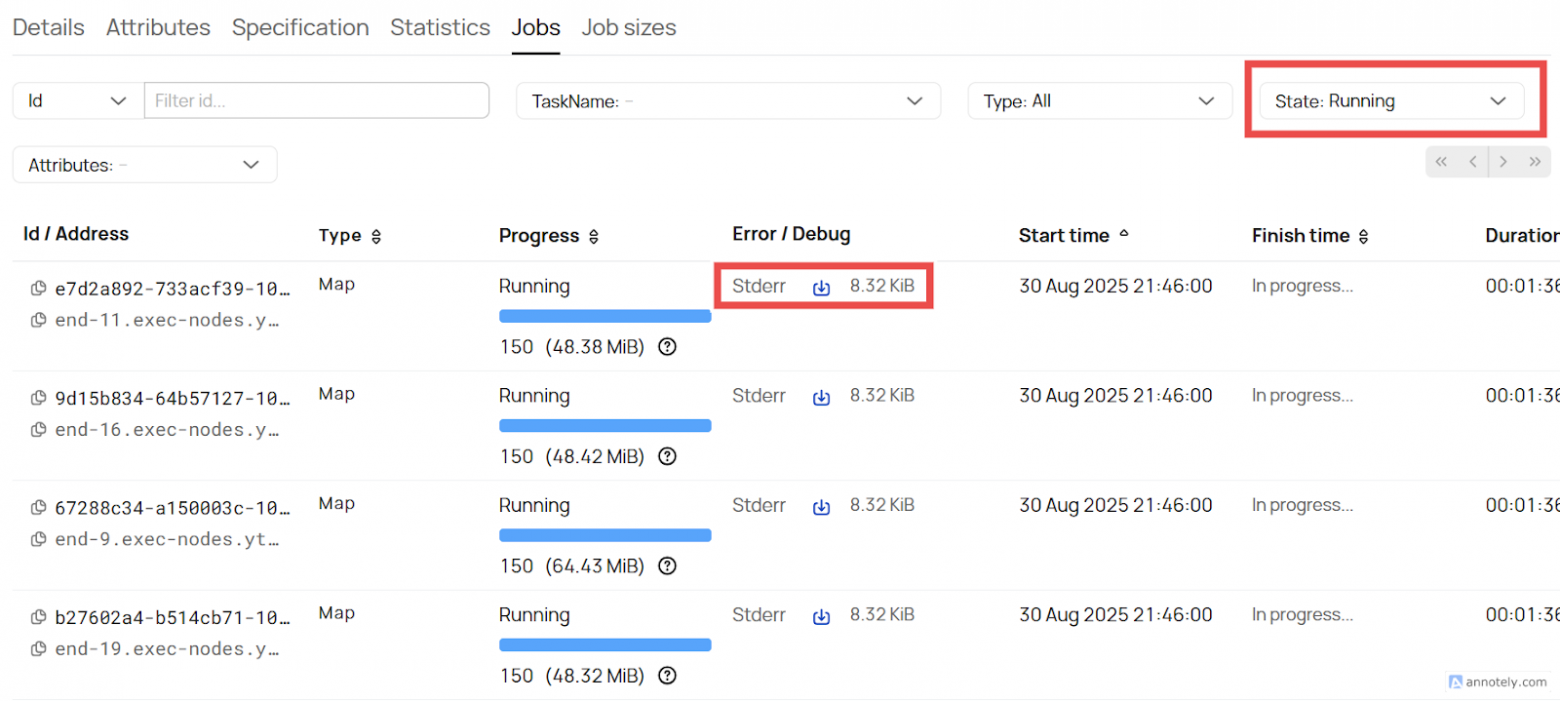Image resolution: width=1560 pixels, height=701 pixels.
Task: Open the help tooltip next to 48.38 MiB
Action: pyautogui.click(x=667, y=347)
